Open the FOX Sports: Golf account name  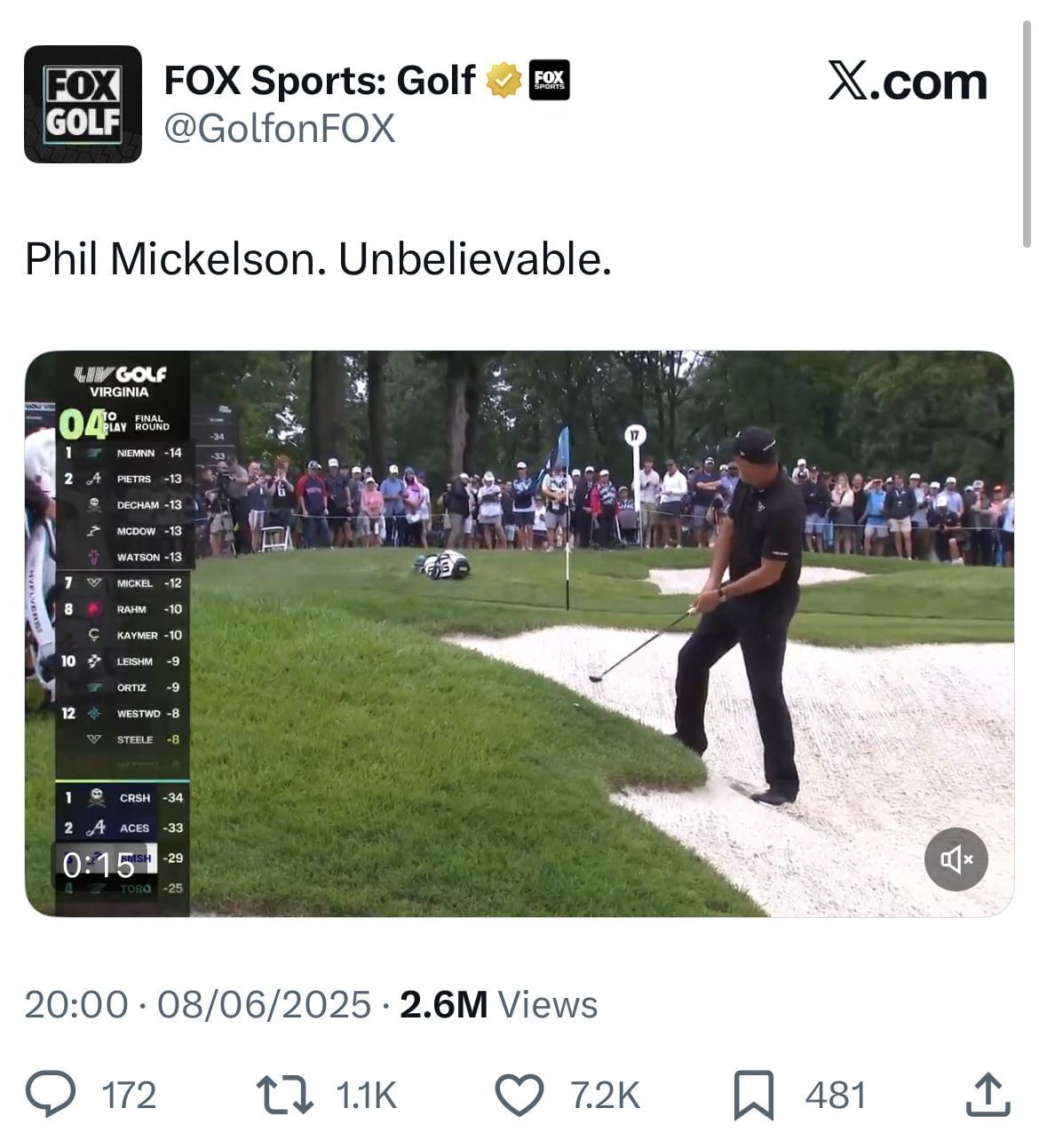(320, 81)
